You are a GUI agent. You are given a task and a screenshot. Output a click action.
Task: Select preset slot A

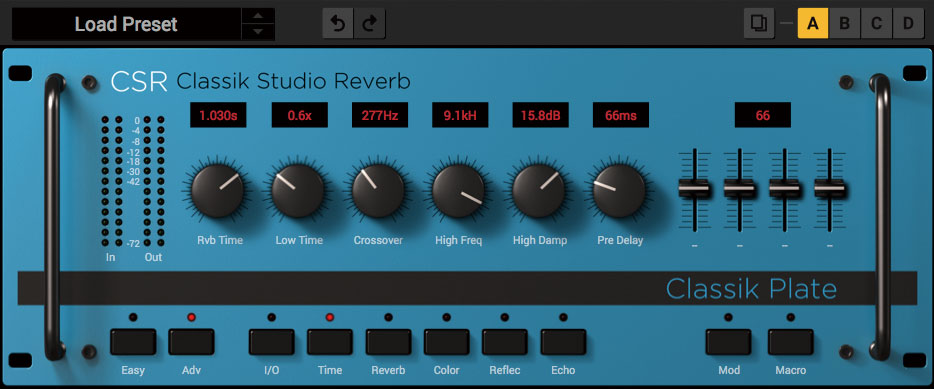812,24
